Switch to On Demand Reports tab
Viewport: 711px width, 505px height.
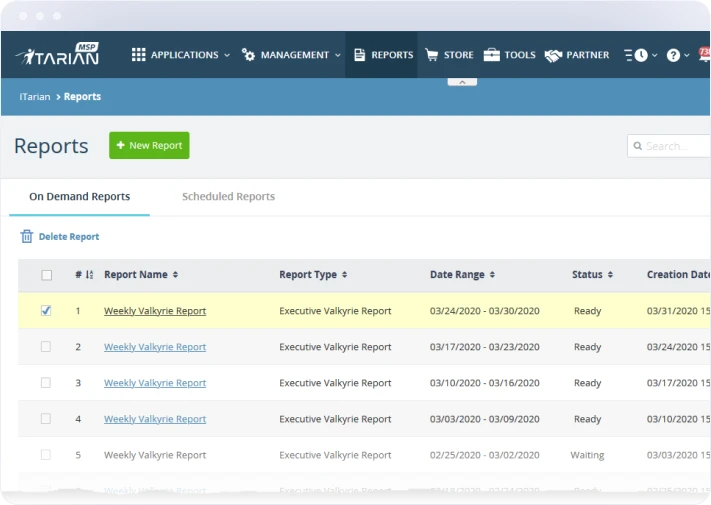coord(79,196)
